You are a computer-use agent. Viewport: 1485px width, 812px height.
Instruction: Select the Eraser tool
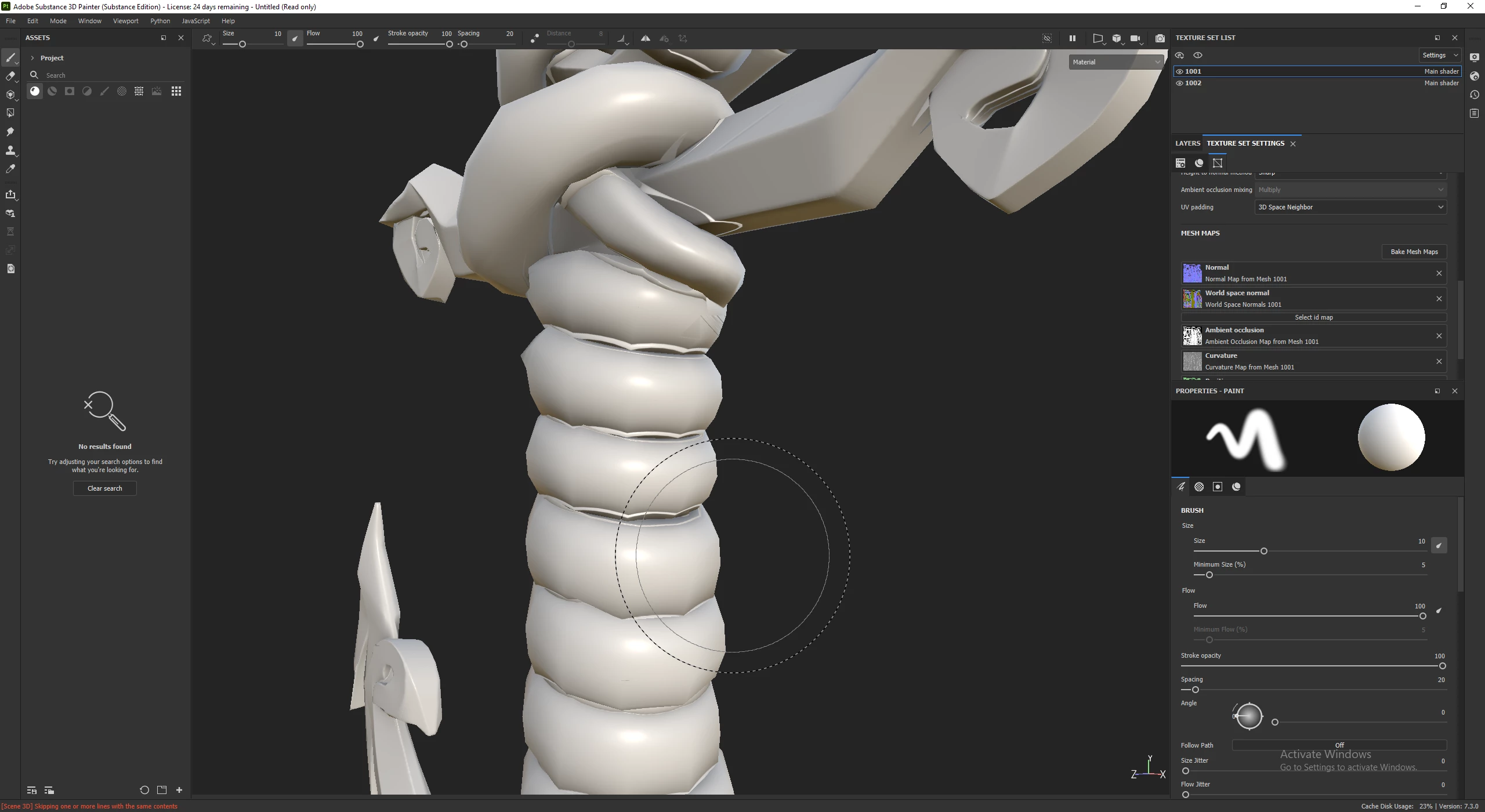click(10, 76)
